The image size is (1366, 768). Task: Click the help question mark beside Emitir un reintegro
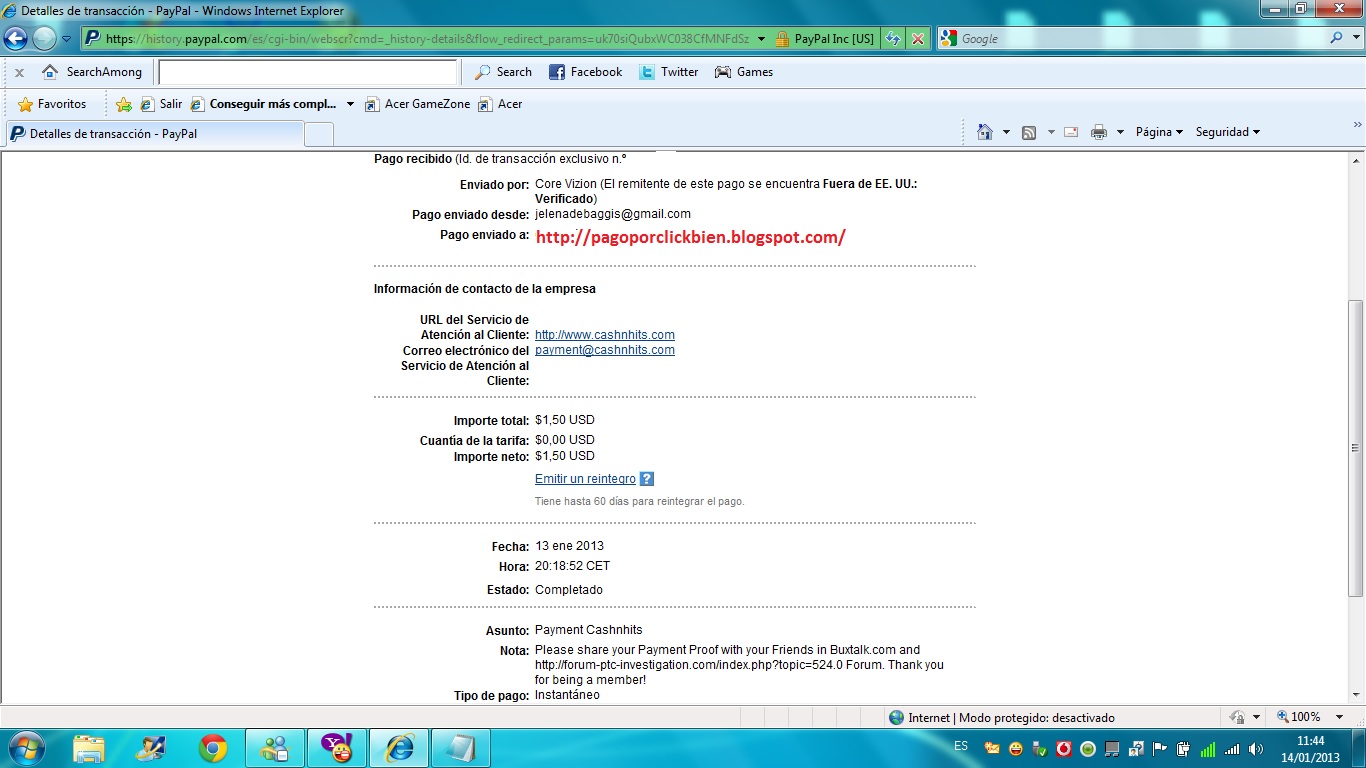(647, 479)
